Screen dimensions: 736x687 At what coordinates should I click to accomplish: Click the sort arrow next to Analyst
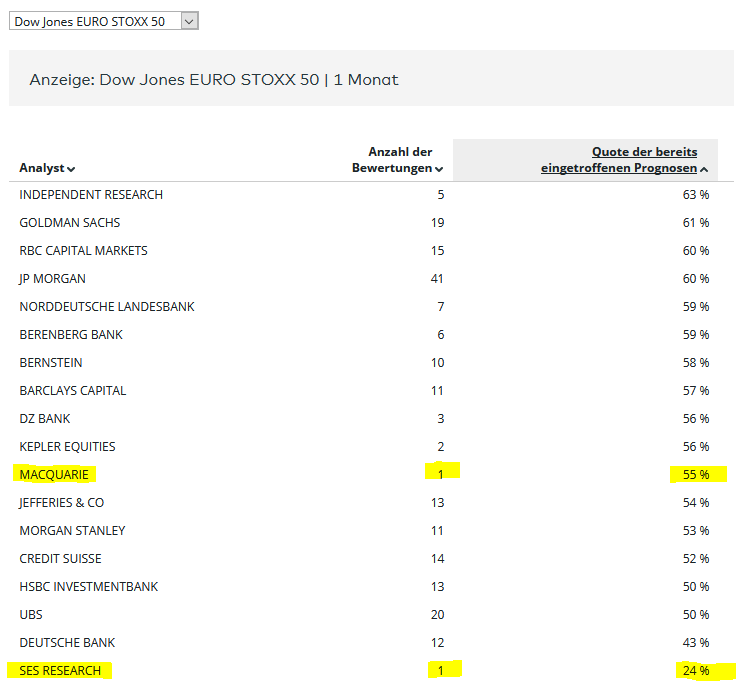click(x=71, y=169)
